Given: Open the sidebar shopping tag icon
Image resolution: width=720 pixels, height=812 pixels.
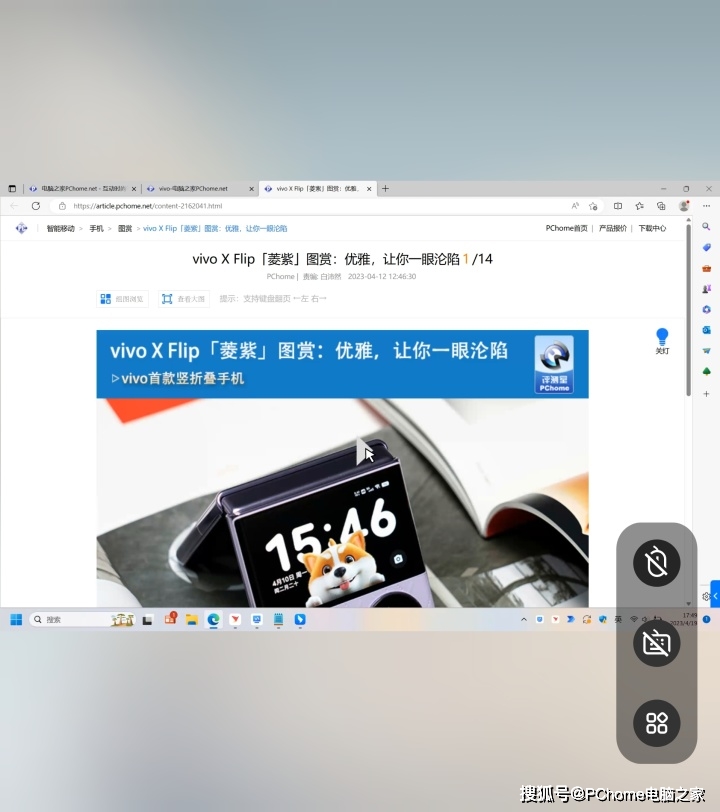Looking at the screenshot, I should (x=707, y=247).
